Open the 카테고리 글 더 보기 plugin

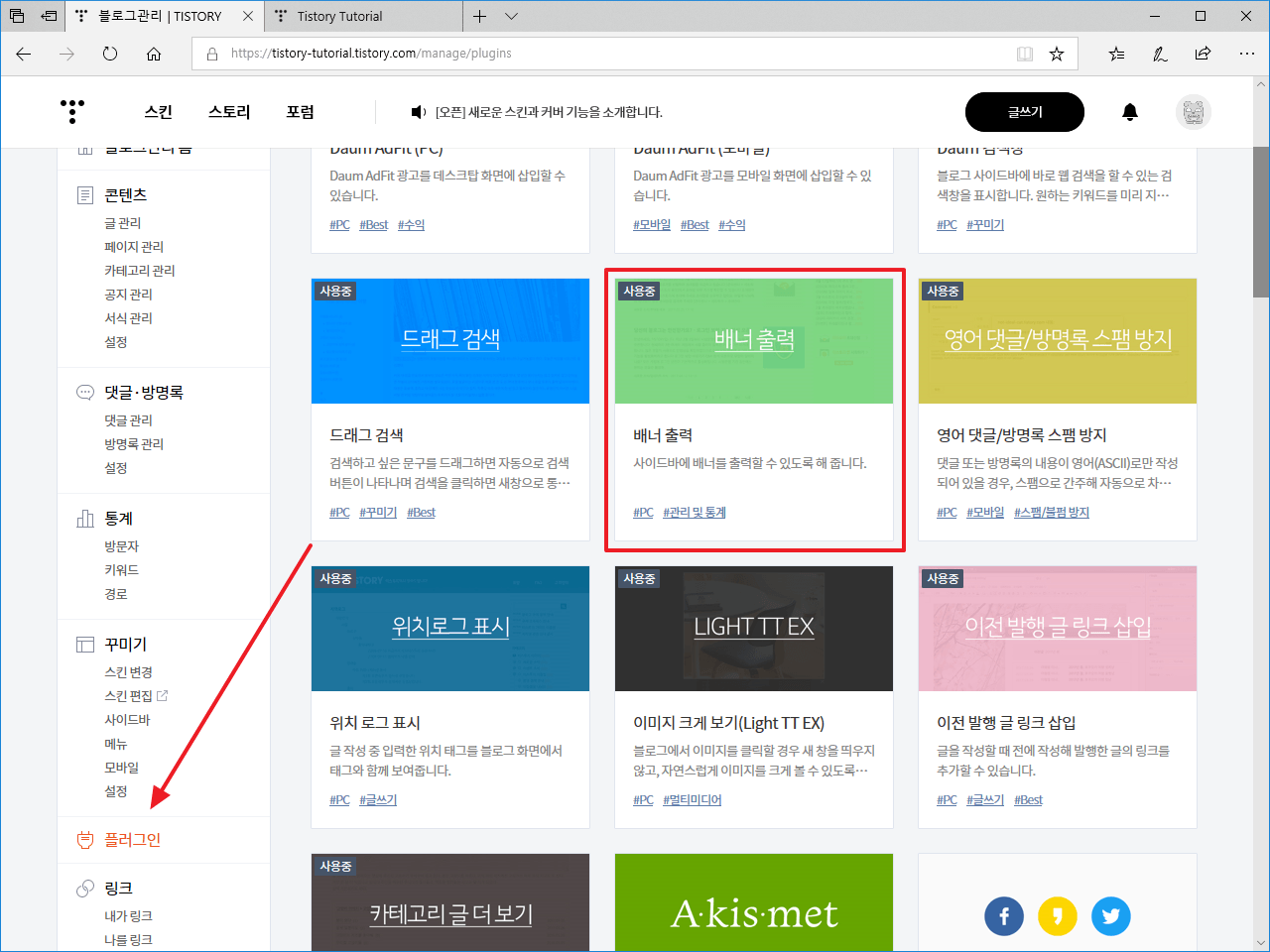pyautogui.click(x=450, y=903)
